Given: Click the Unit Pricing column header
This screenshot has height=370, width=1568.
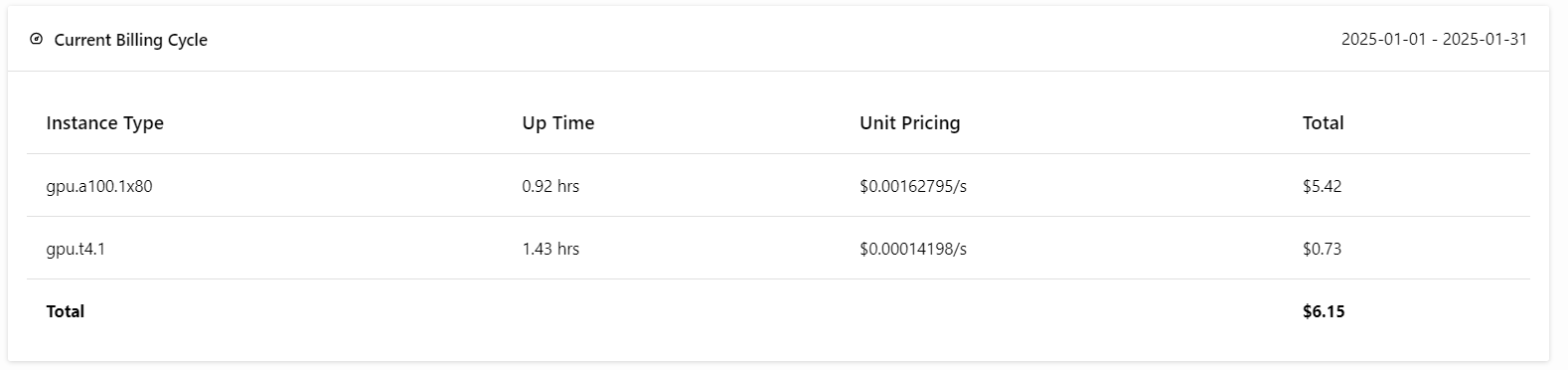Looking at the screenshot, I should 910,123.
